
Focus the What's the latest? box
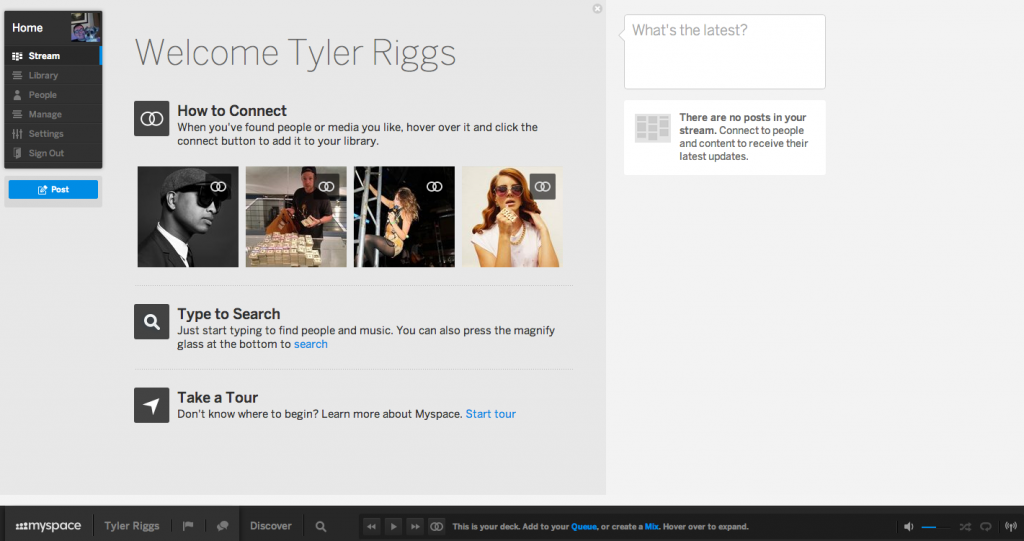pos(724,52)
